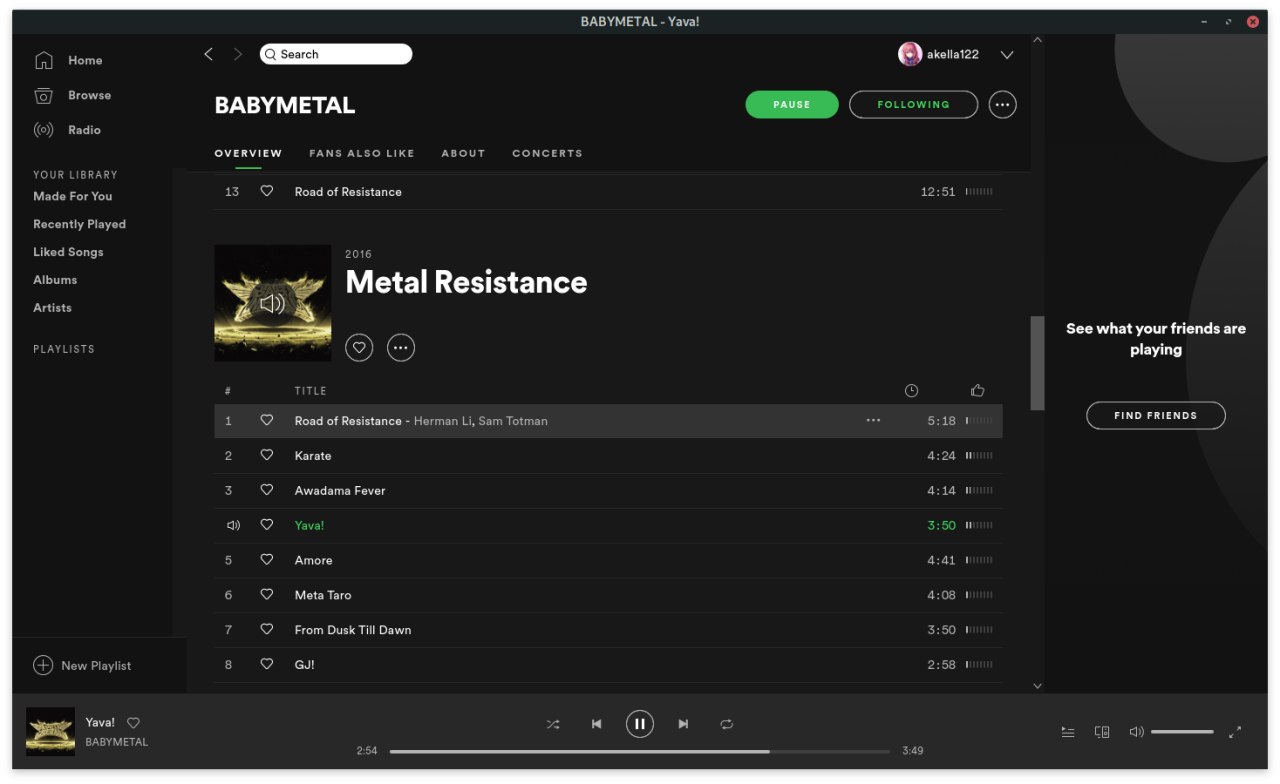1280x784 pixels.
Task: Enter full screen mode
Action: click(x=1234, y=732)
